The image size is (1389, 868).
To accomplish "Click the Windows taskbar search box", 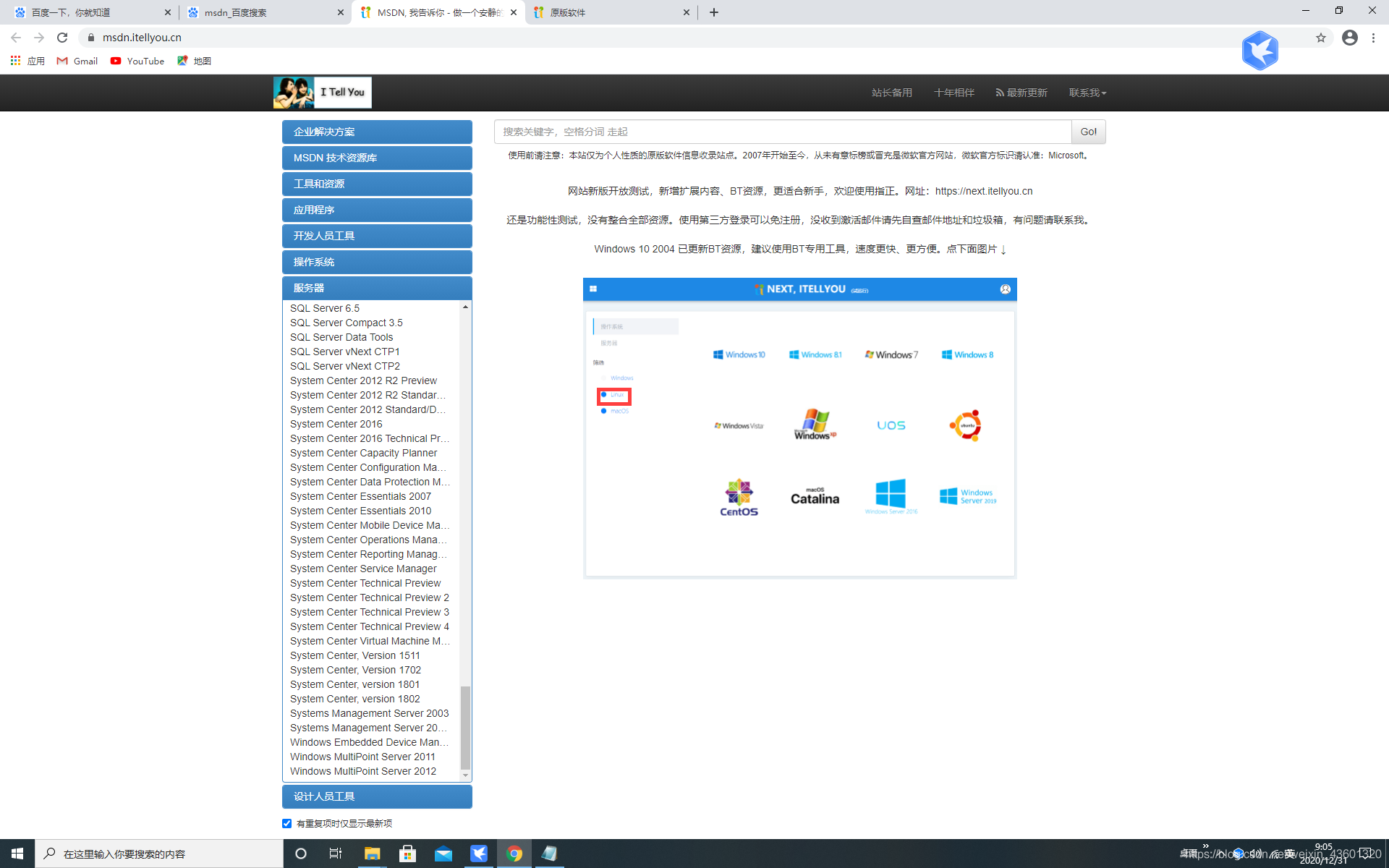I will (159, 854).
